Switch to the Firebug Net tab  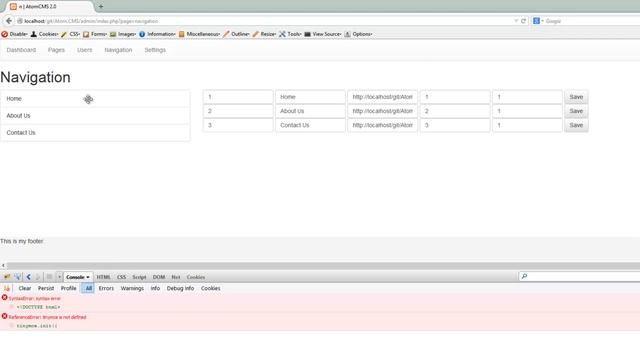coord(176,277)
